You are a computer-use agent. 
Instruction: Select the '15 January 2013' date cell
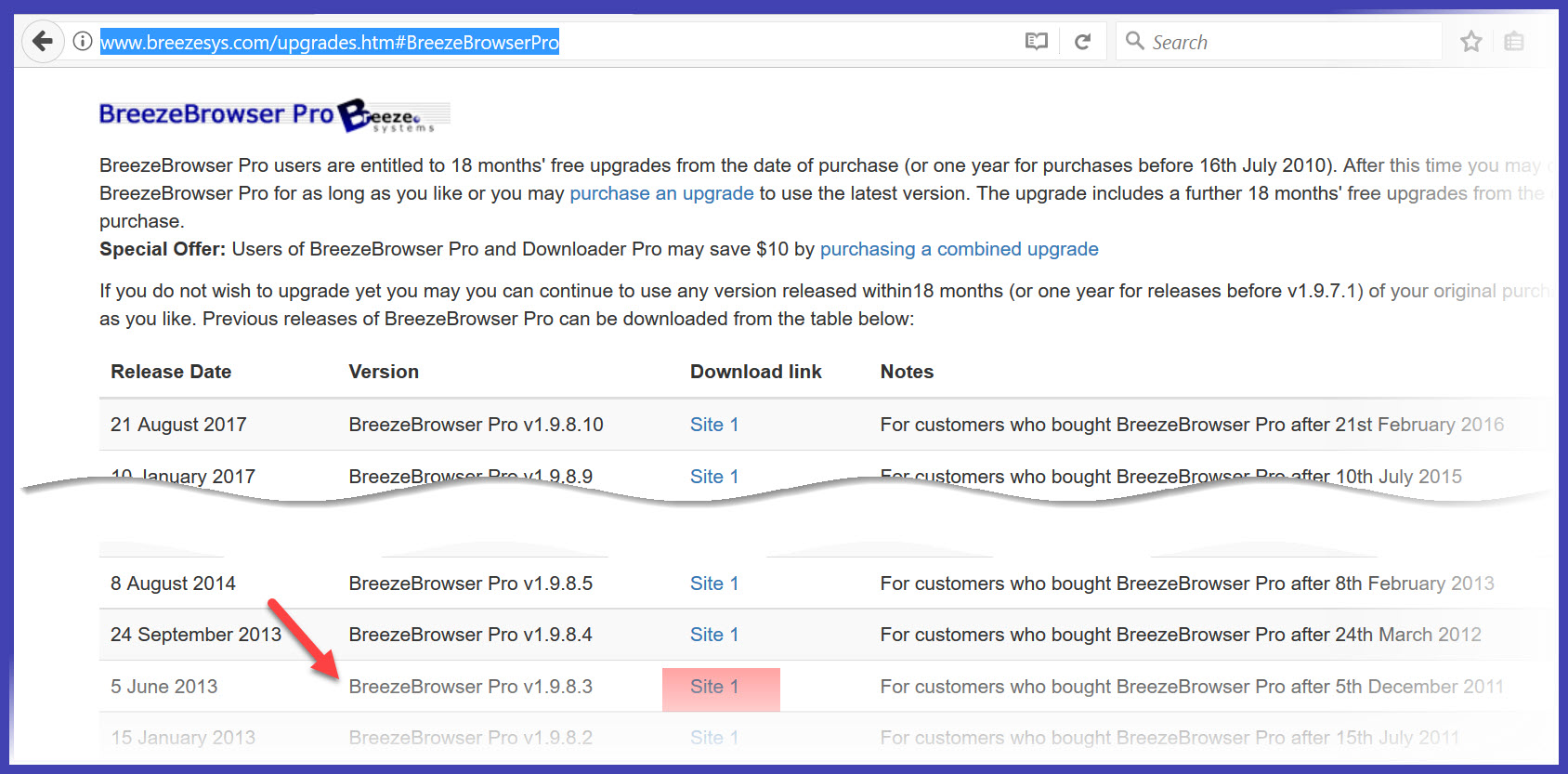coord(183,738)
